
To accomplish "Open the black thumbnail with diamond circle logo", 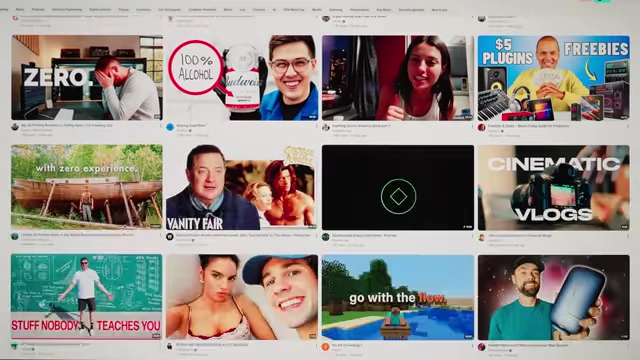I will [398, 188].
